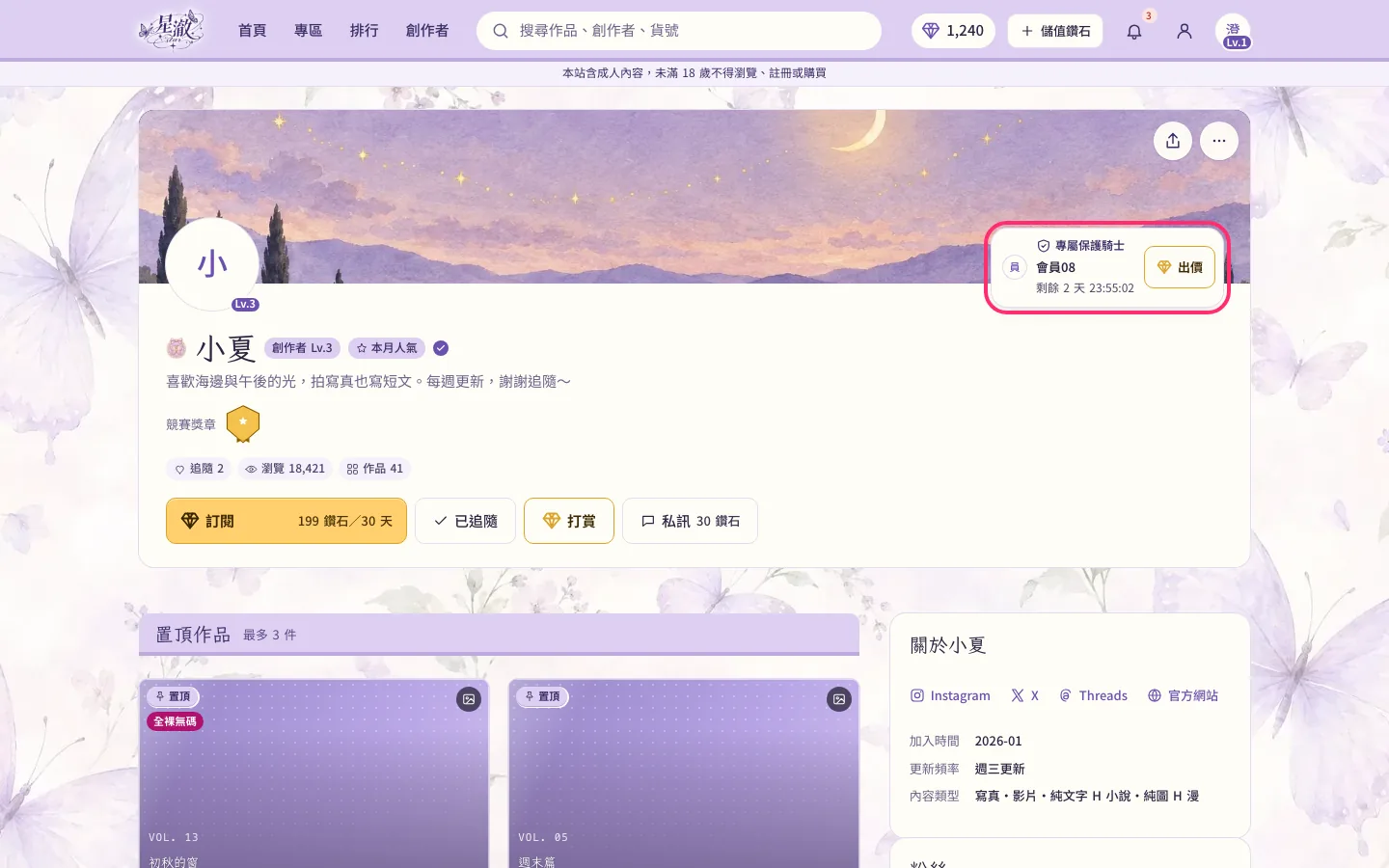This screenshot has height=868, width=1389.
Task: Click the site logo in the header
Action: 172,30
